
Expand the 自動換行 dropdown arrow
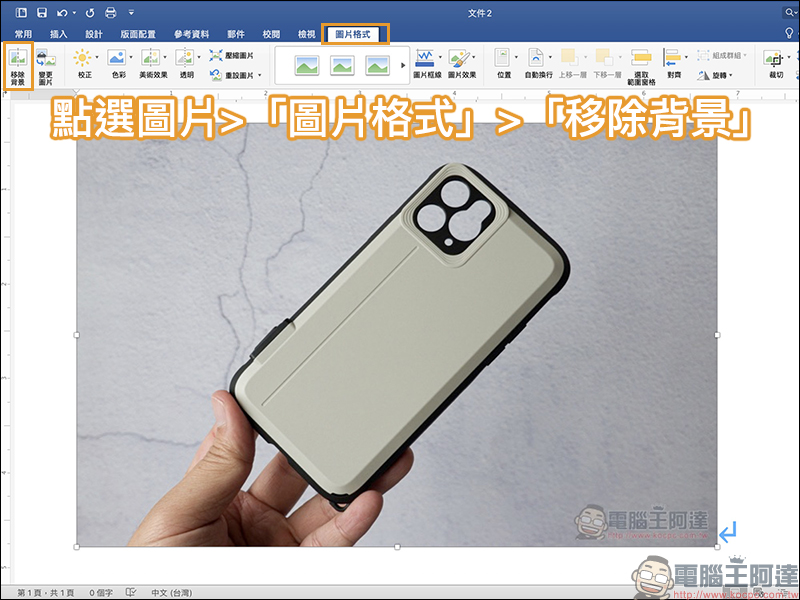click(x=550, y=58)
